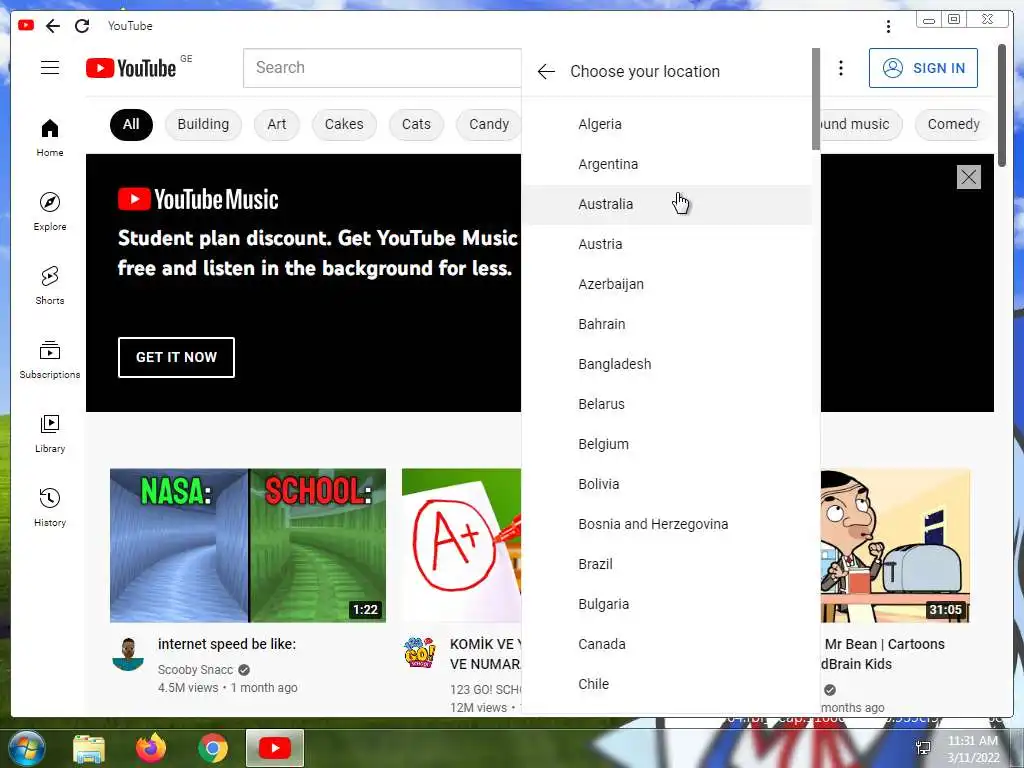
Task: Open 'internet speed be like:' video title
Action: pyautogui.click(x=227, y=644)
